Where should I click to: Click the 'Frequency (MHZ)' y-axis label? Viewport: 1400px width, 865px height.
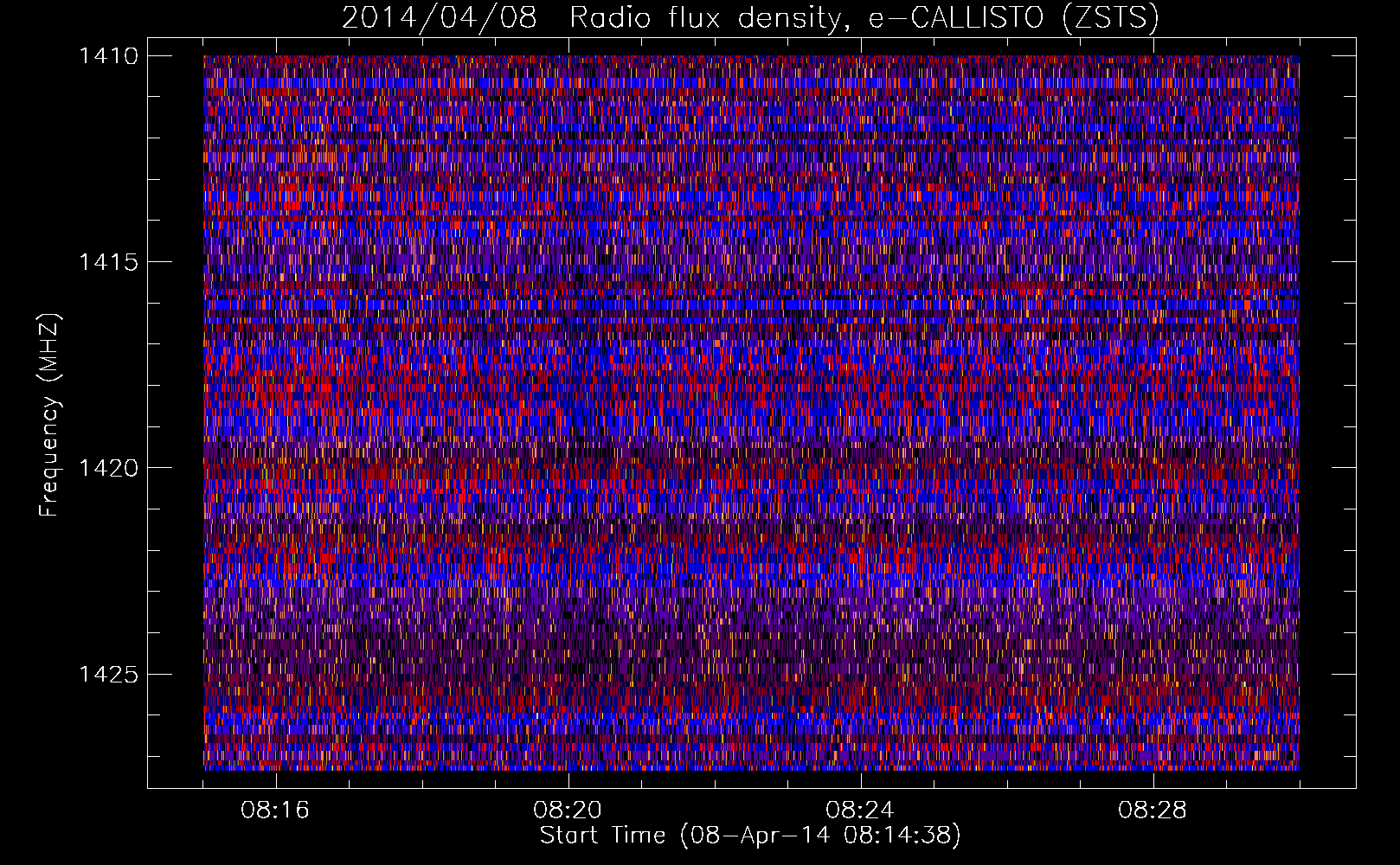[x=50, y=415]
